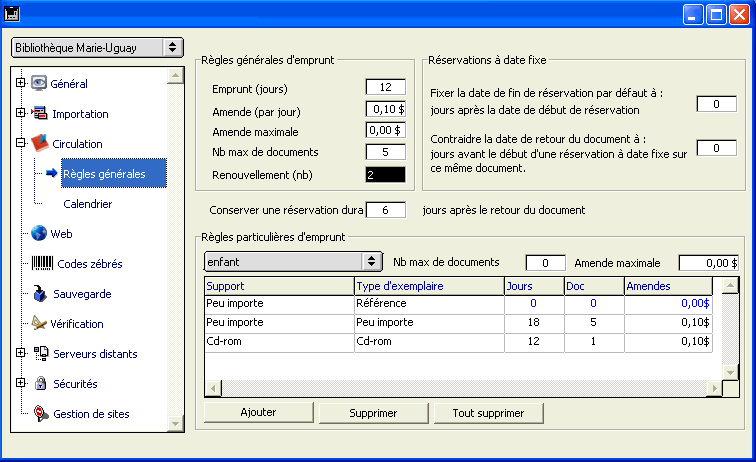Click the Serveurs distants icon
This screenshot has height=462, width=756.
point(40,354)
